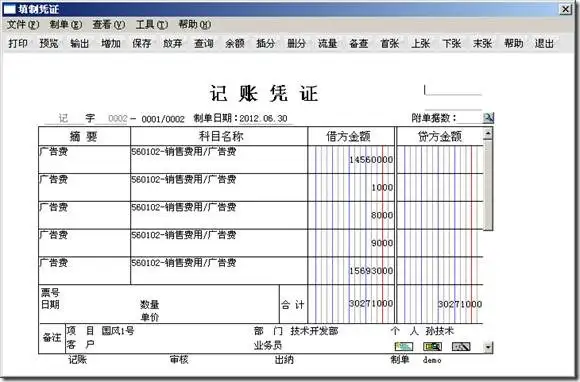Click 增加 to add a new voucher
Image resolution: width=580 pixels, height=382 pixels.
[111, 44]
